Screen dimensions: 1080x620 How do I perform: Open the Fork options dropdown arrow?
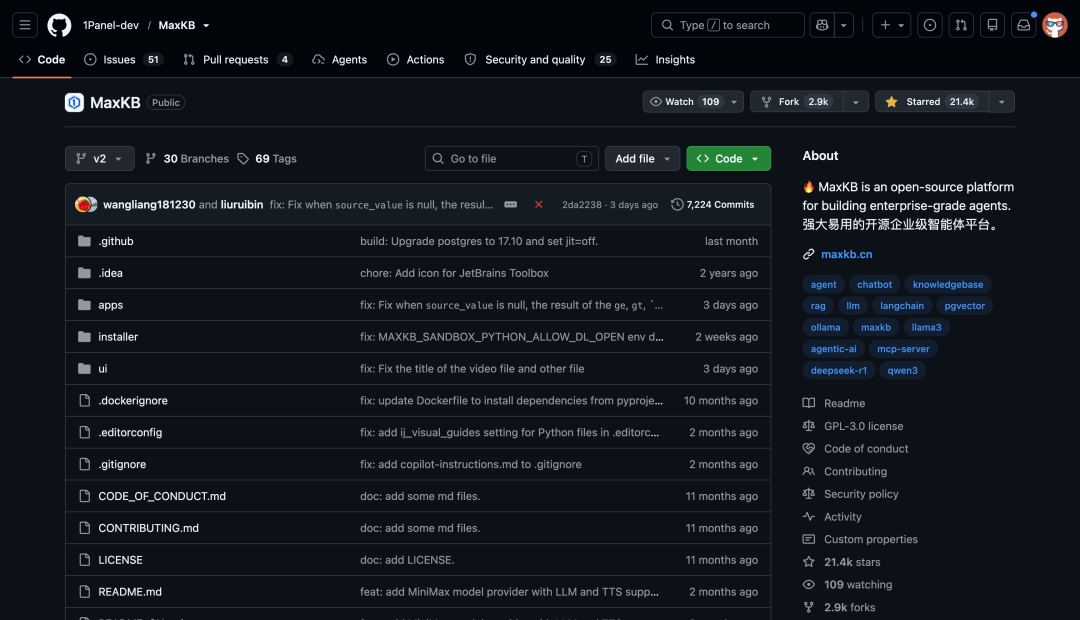coord(855,102)
